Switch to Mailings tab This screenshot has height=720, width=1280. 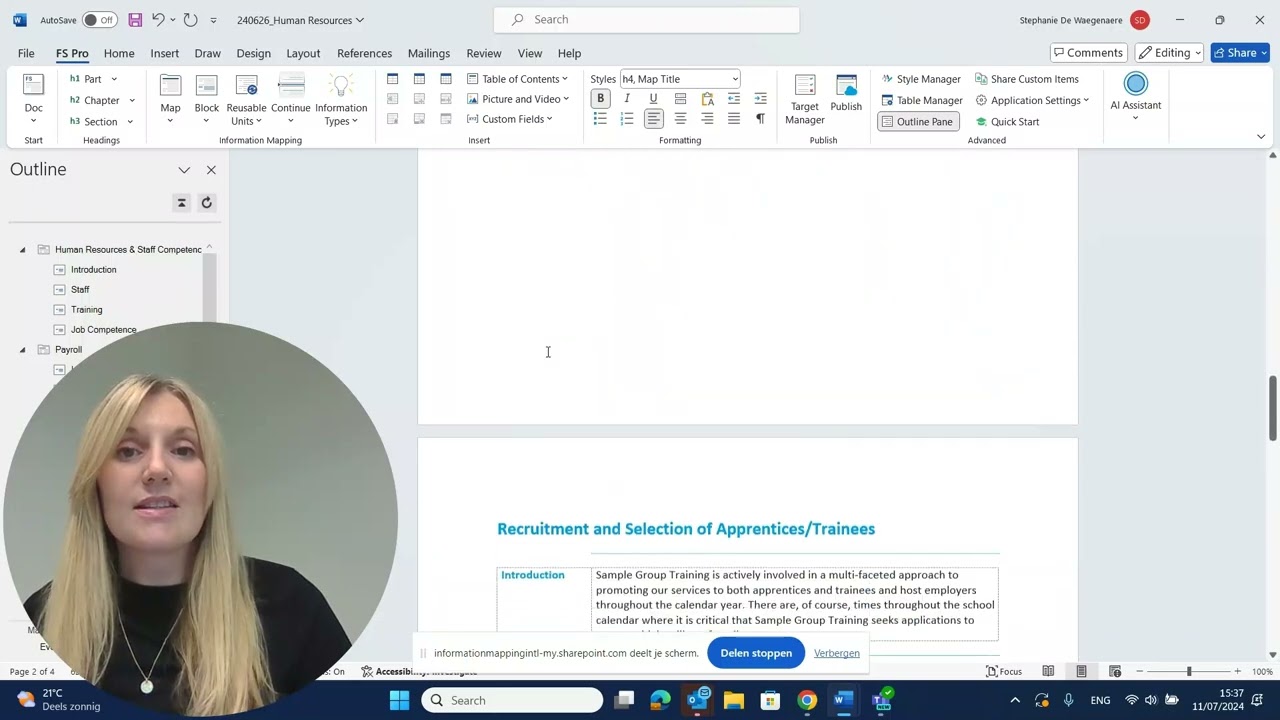click(429, 53)
